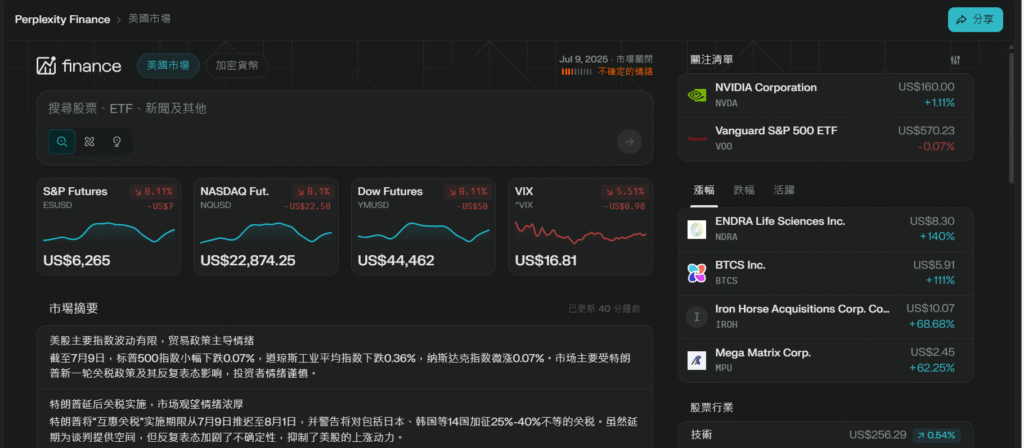The width and height of the screenshot is (1024, 448).
Task: Submit search with the arrow button
Action: (x=630, y=141)
